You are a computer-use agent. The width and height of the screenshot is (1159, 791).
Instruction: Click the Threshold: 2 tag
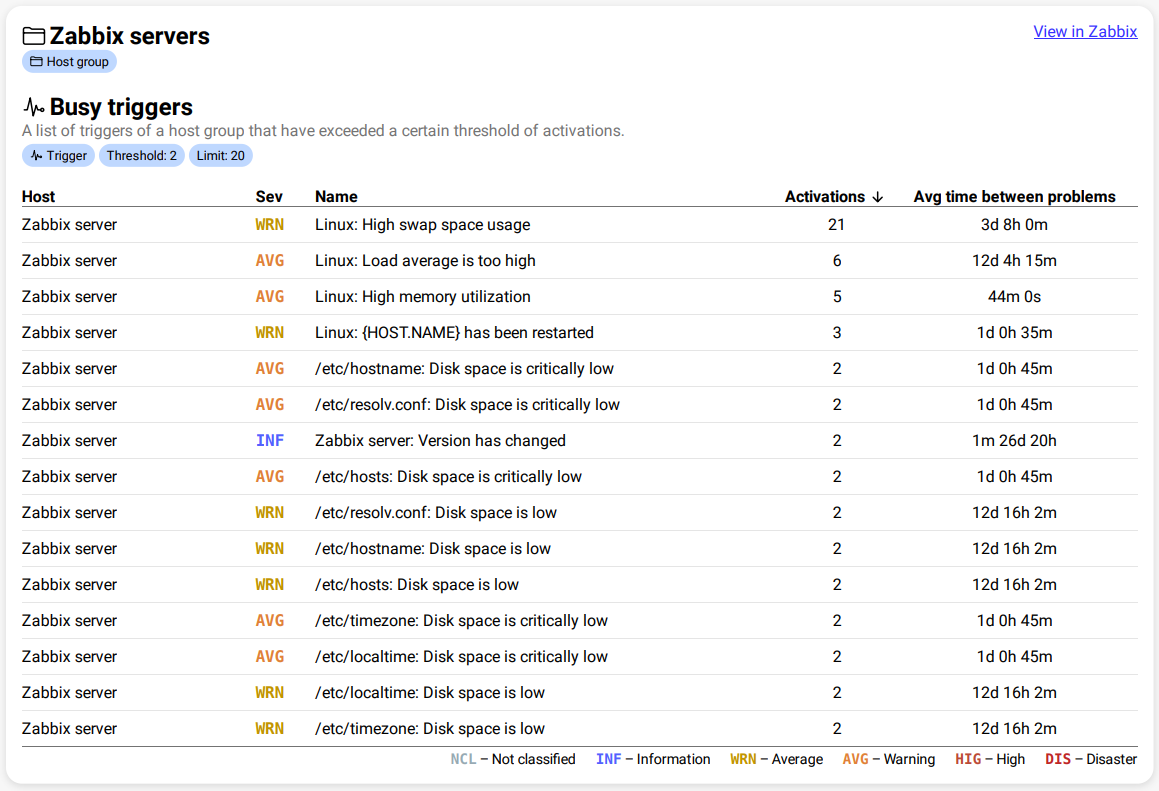point(141,156)
